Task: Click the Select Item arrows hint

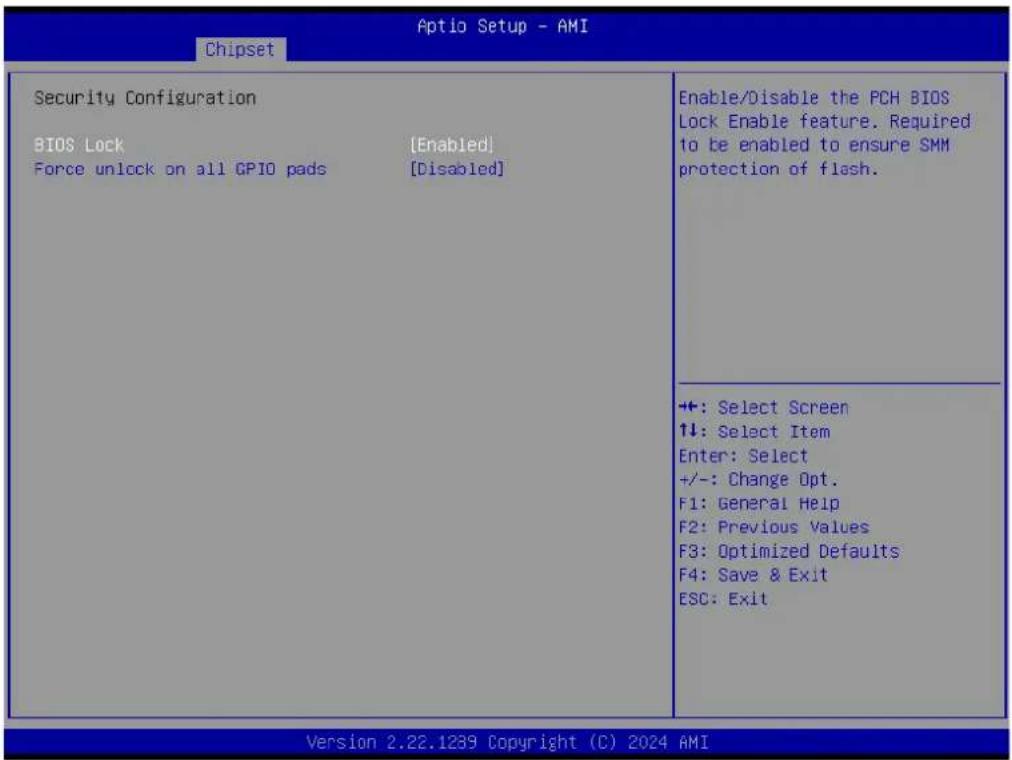Action: point(754,432)
